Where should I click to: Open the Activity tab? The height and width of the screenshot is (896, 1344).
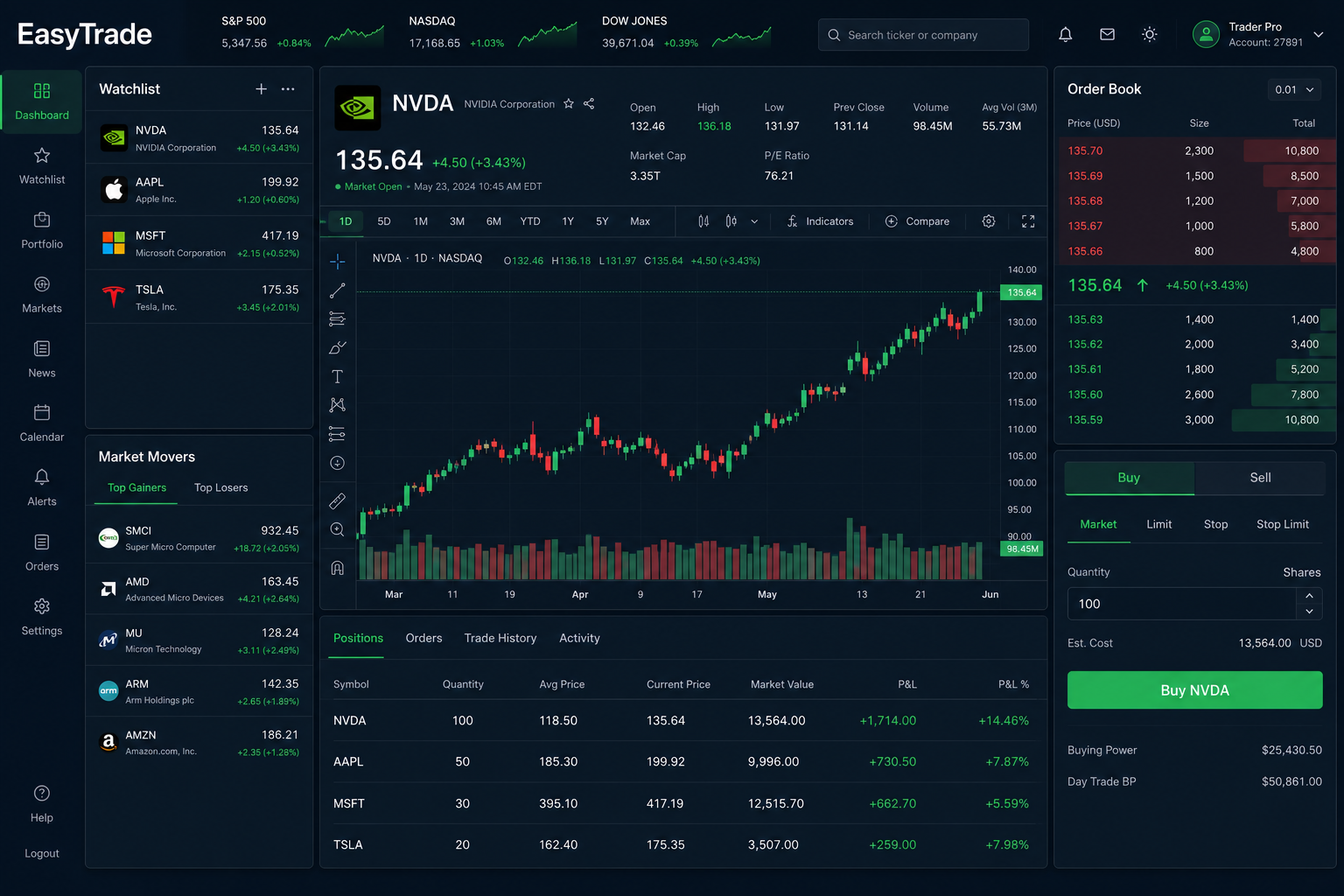click(x=579, y=638)
